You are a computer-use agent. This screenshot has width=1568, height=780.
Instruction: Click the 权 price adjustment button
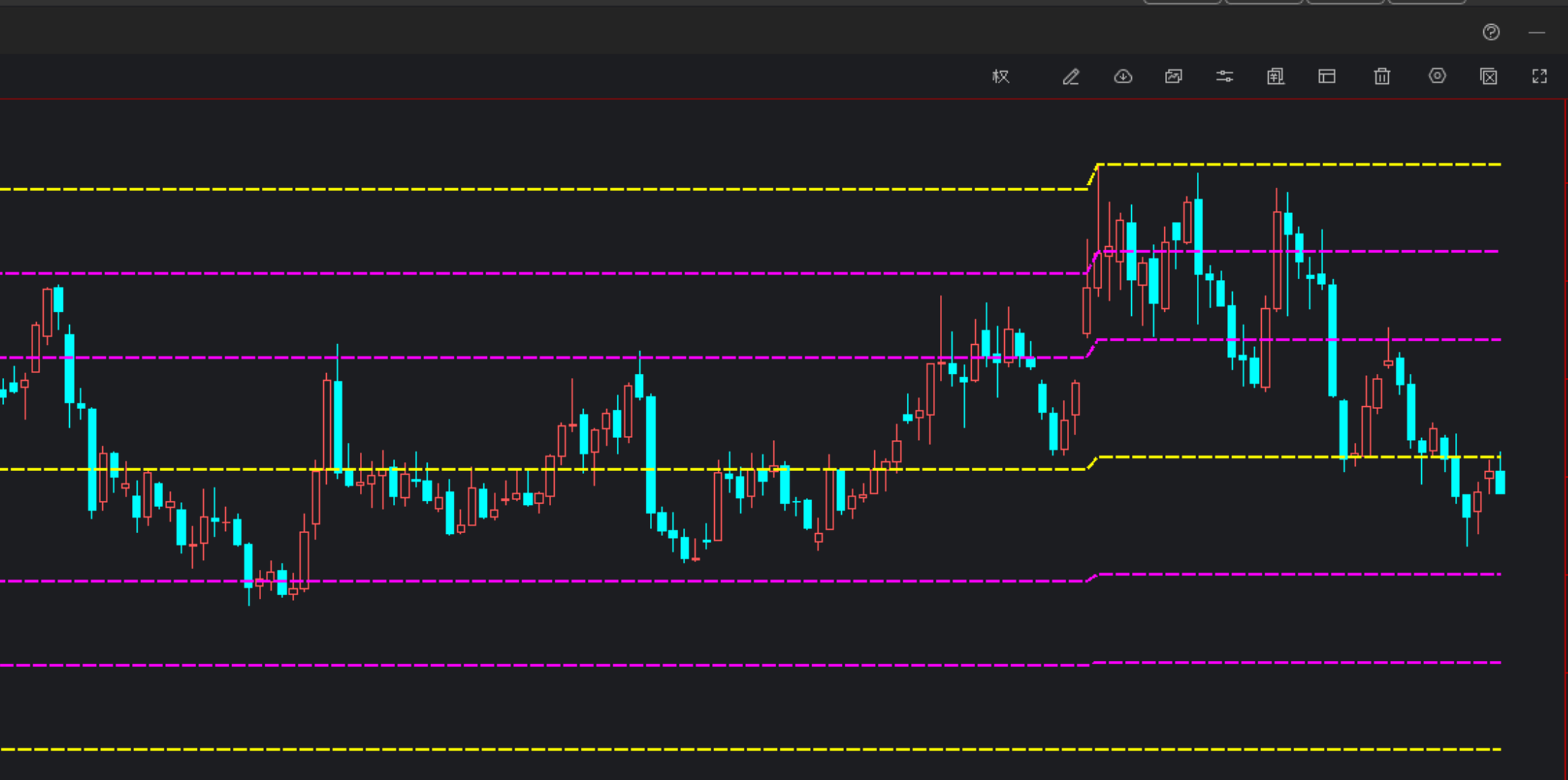[1001, 76]
